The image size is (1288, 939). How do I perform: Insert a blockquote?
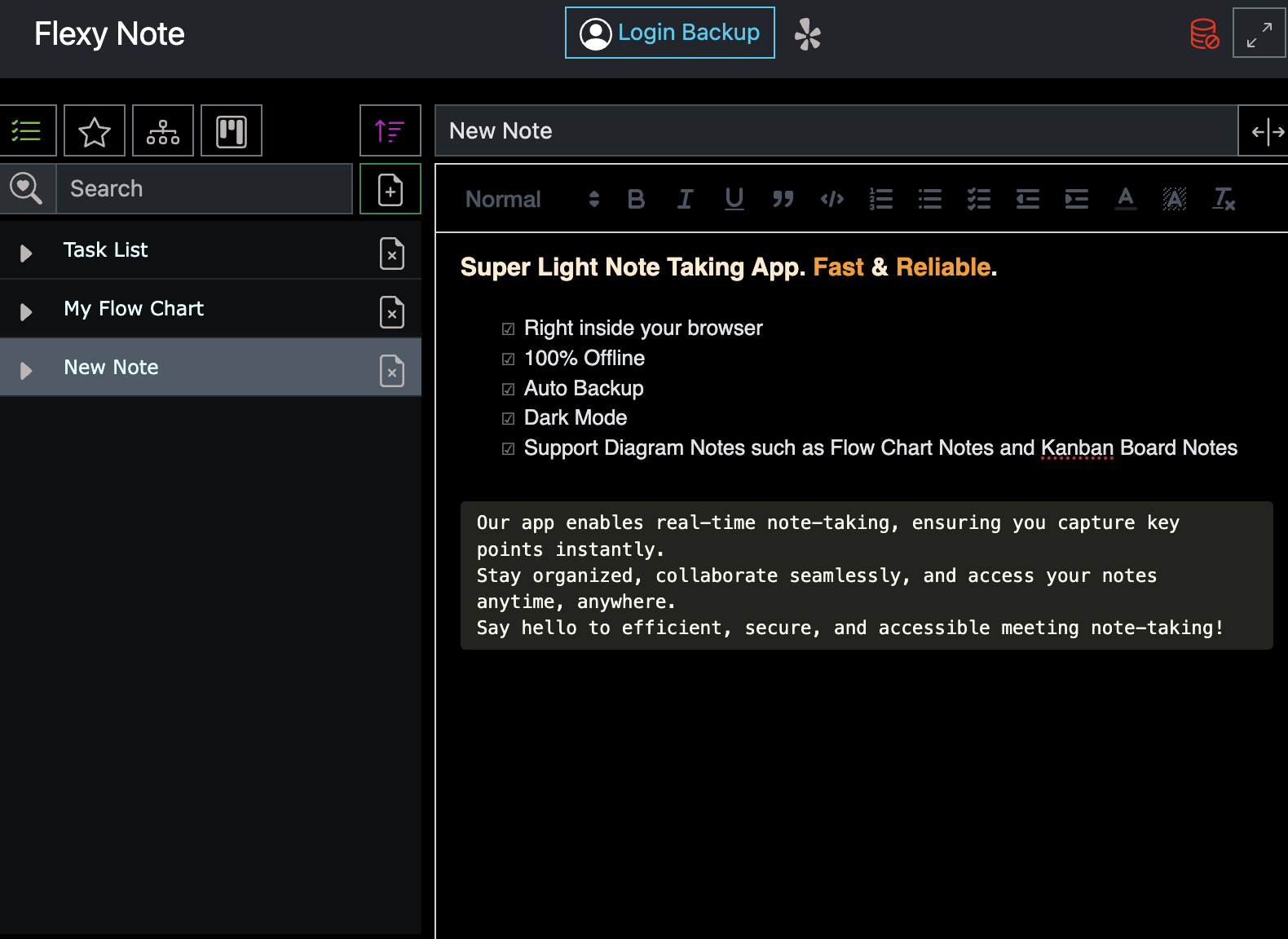coord(783,199)
